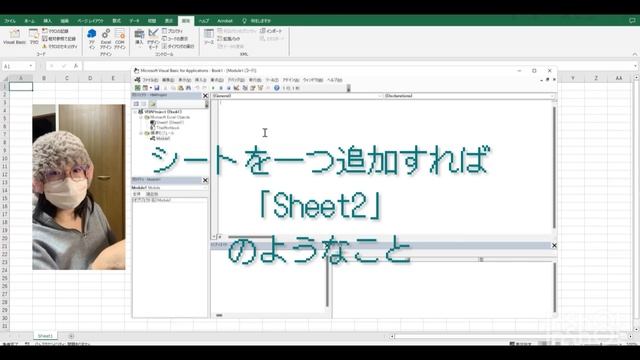Screen dimensions: 640x360
Task: Click Reset stop icon in VBA toolbar
Action: (x=229, y=88)
